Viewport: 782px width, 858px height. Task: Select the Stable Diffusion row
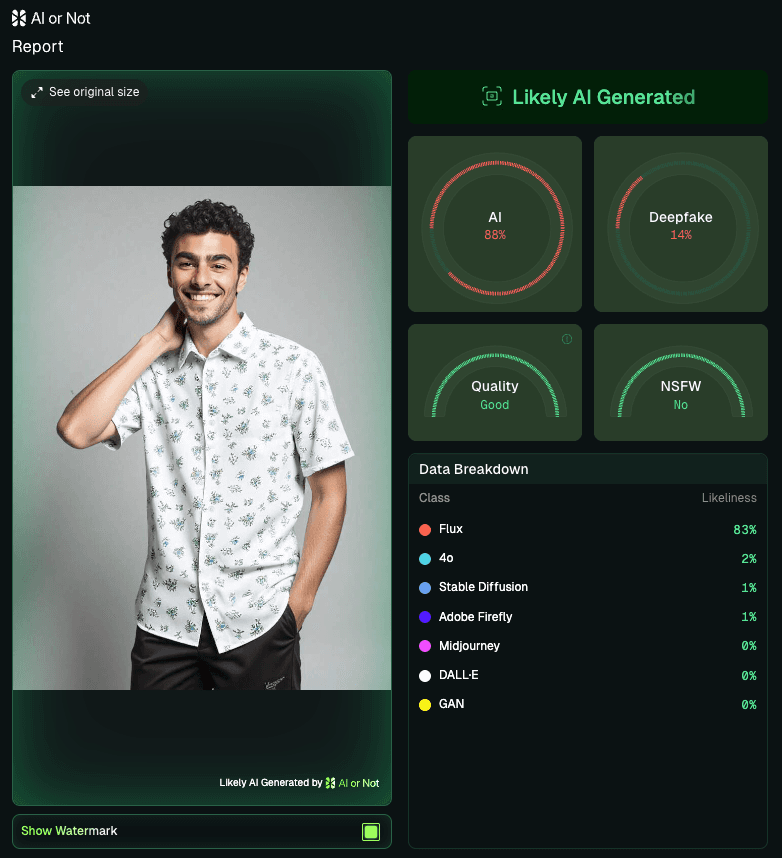coord(588,588)
